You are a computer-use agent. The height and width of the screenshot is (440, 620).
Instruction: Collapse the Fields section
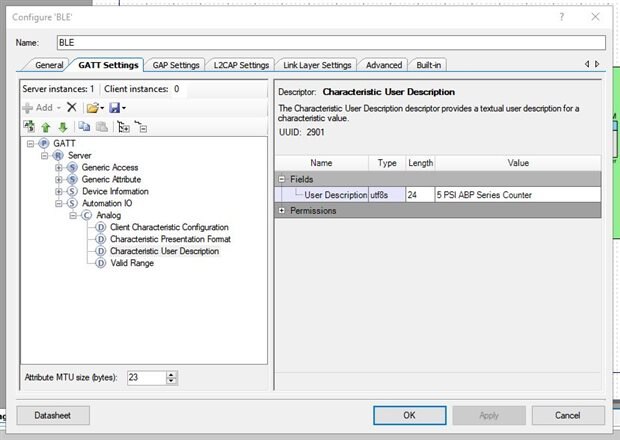pos(281,179)
